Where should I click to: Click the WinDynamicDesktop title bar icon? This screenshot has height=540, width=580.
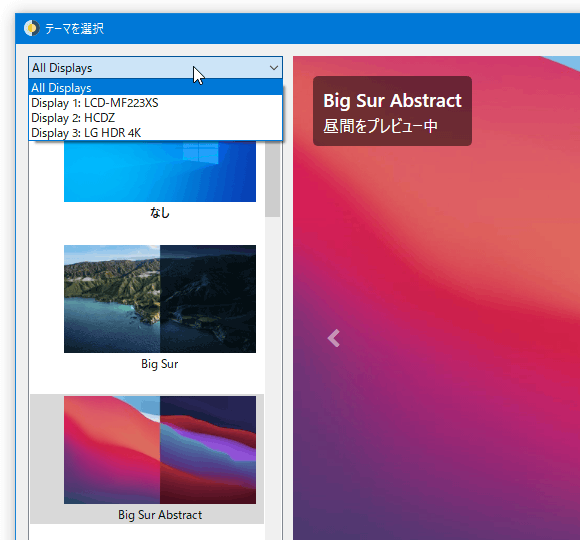point(32,28)
